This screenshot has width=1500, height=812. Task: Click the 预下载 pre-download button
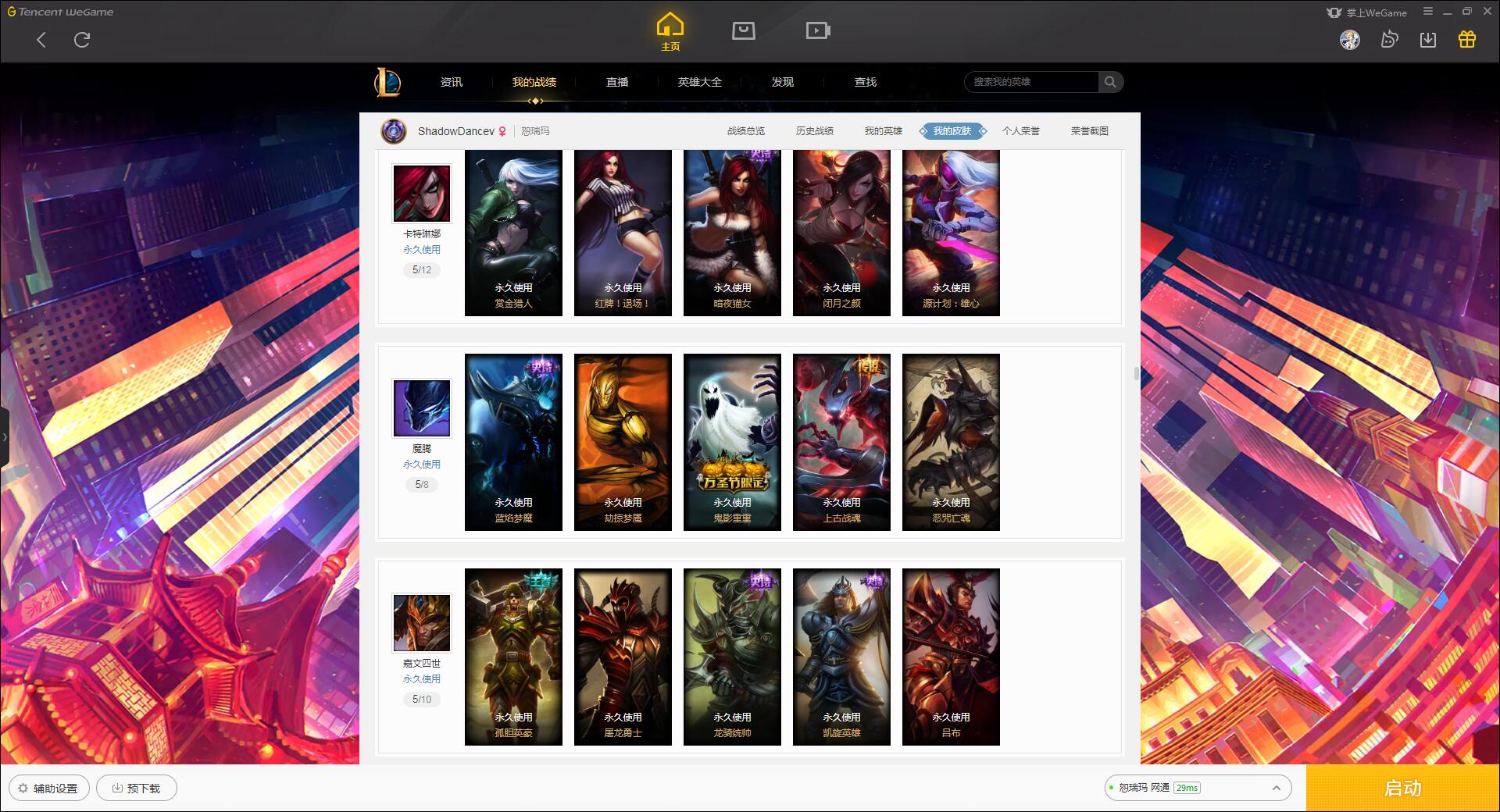click(x=137, y=788)
